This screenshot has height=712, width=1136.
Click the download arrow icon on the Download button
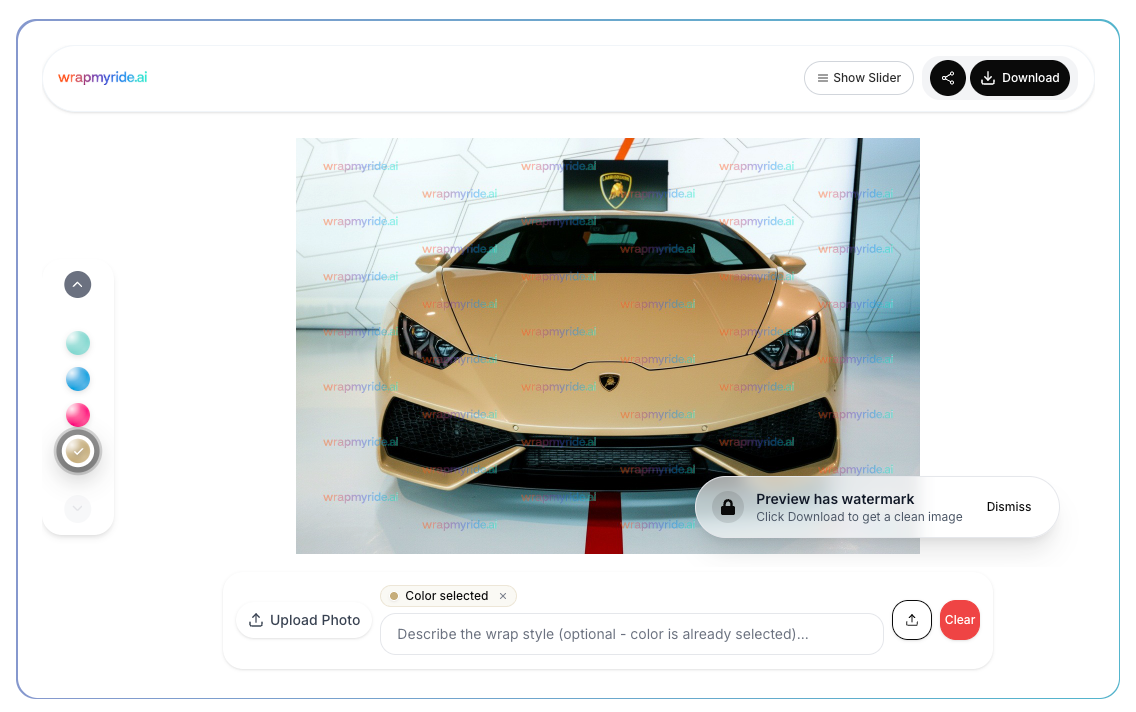[989, 77]
